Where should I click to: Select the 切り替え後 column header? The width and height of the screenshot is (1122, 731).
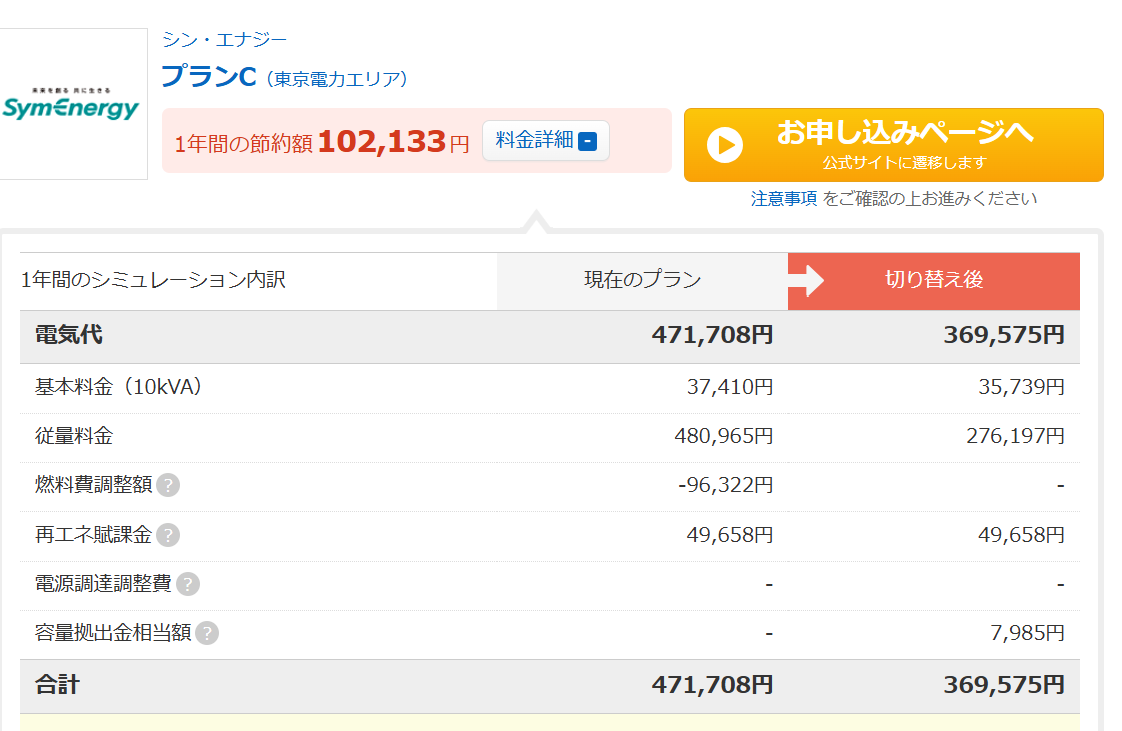click(x=933, y=281)
